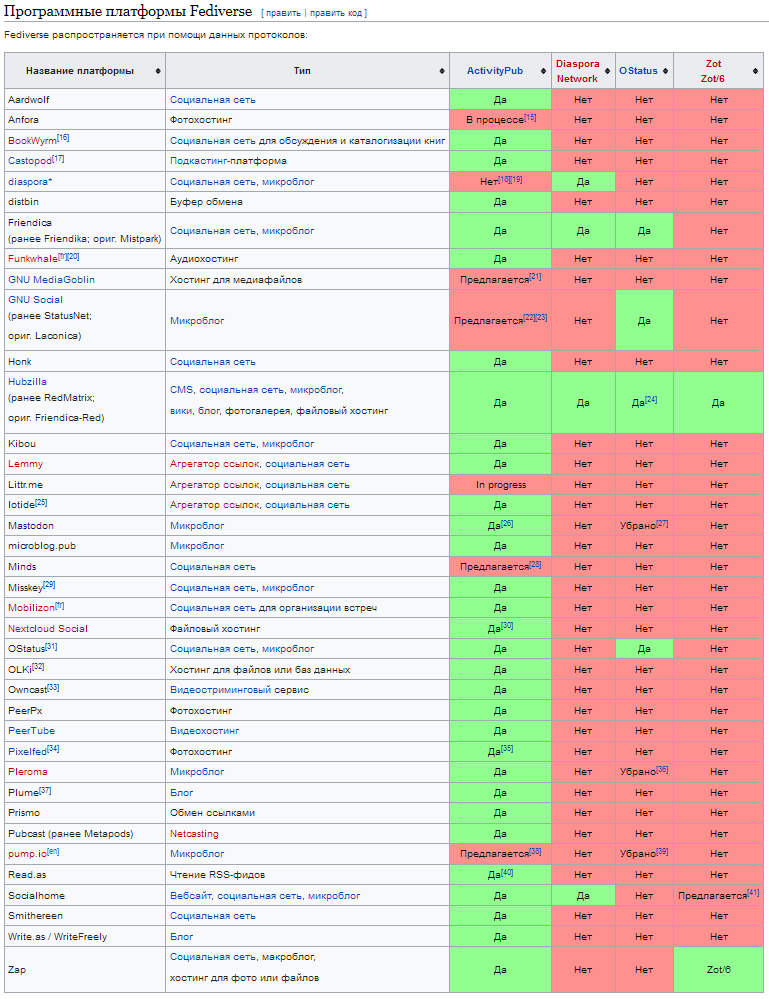Click the PeerTube platform link
769x999 pixels.
point(31,731)
